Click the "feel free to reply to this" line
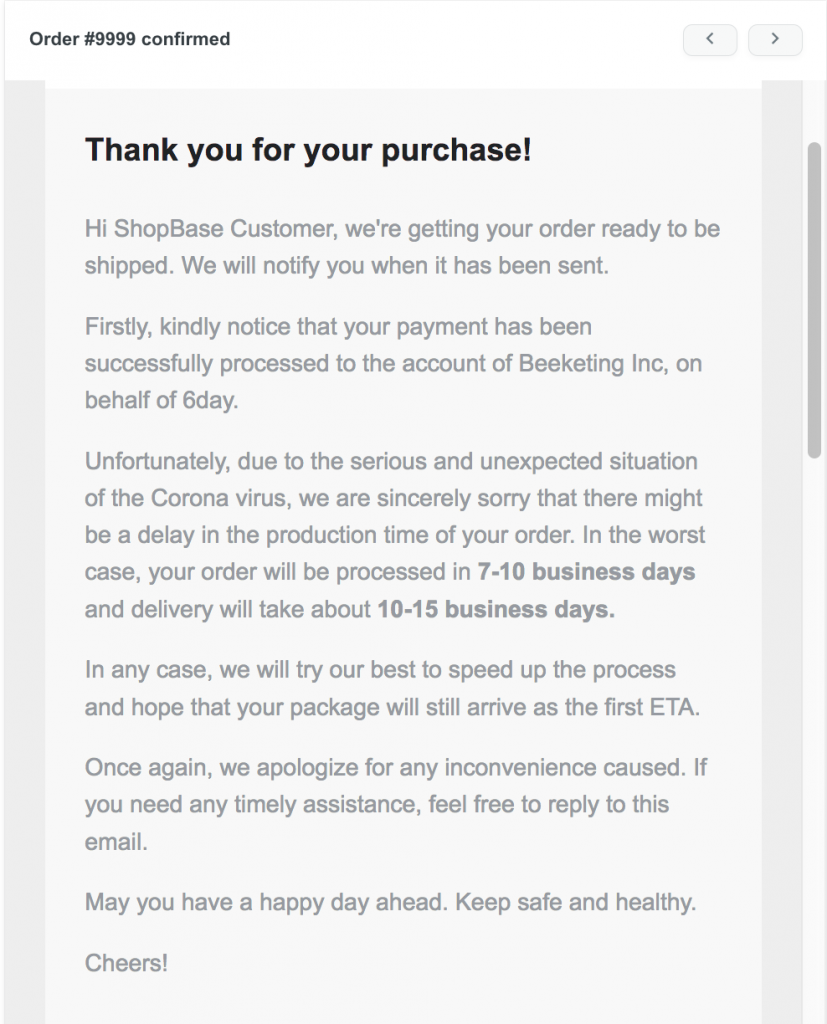 [549, 805]
